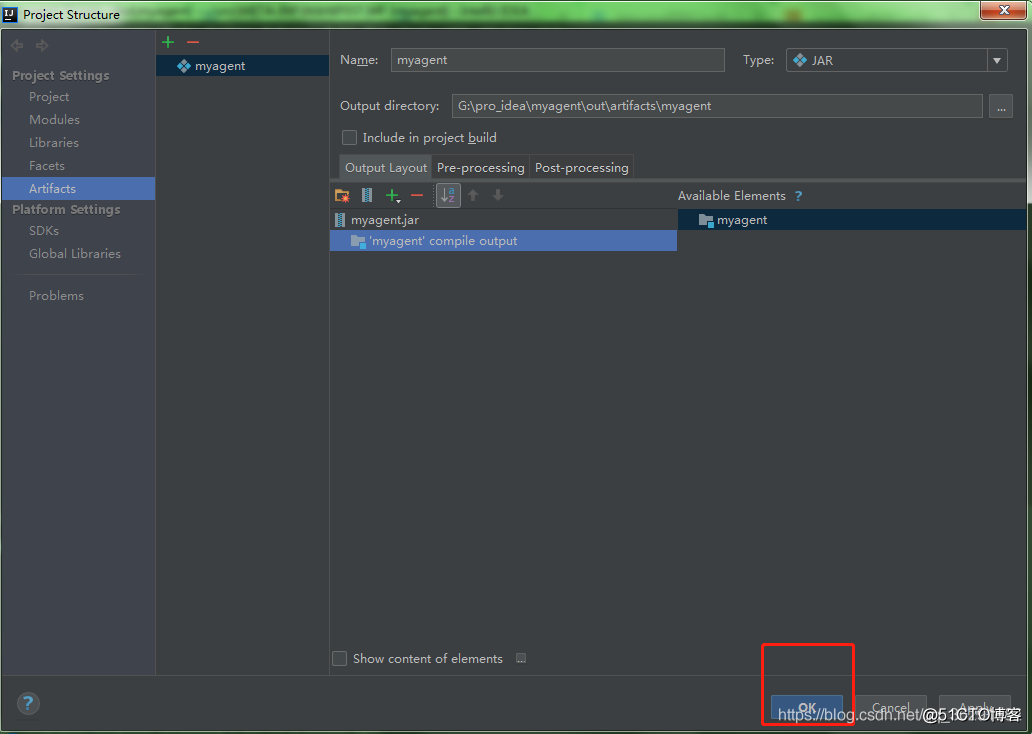Click the Name input field

(557, 60)
